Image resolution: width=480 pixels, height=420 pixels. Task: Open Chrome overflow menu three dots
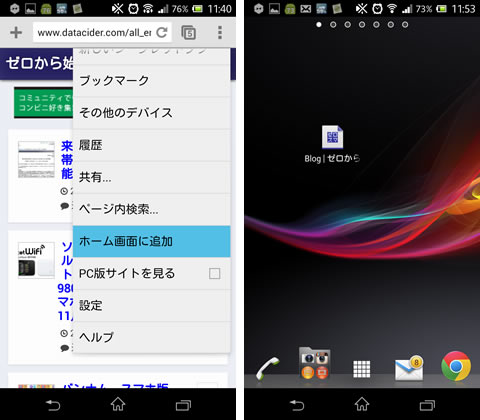220,32
